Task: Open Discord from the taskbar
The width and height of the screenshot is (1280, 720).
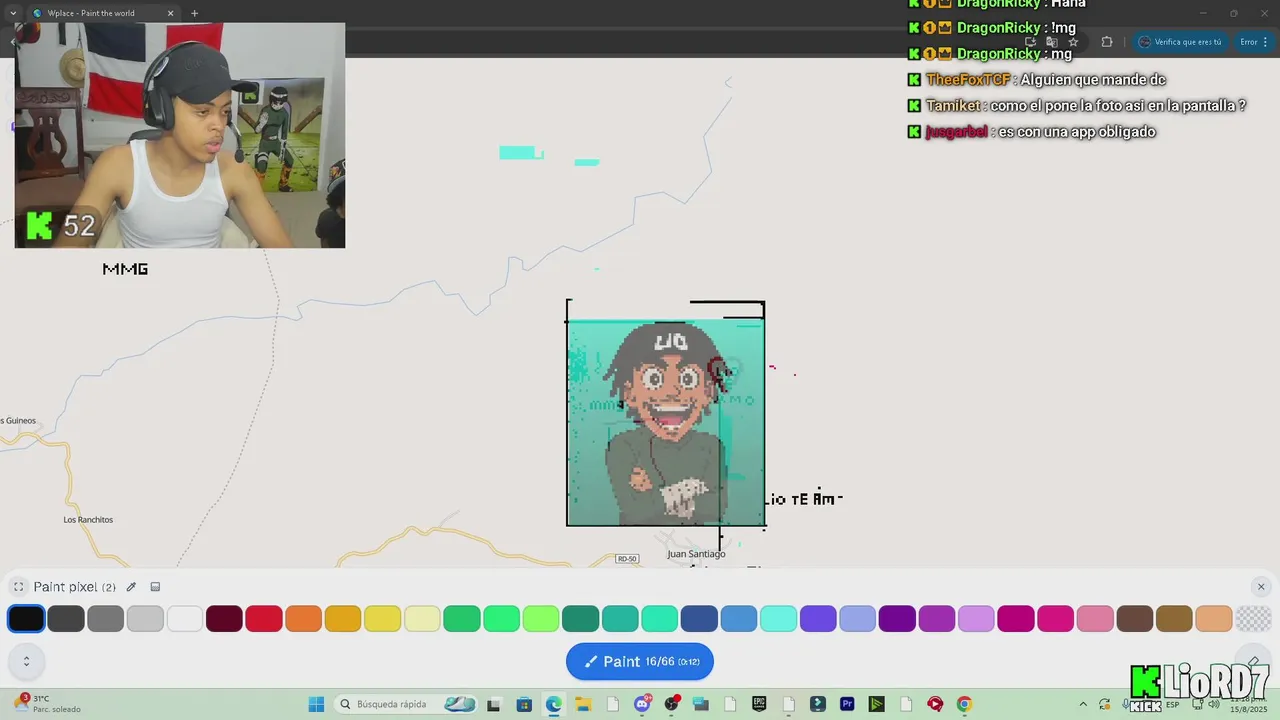Action: click(x=642, y=704)
